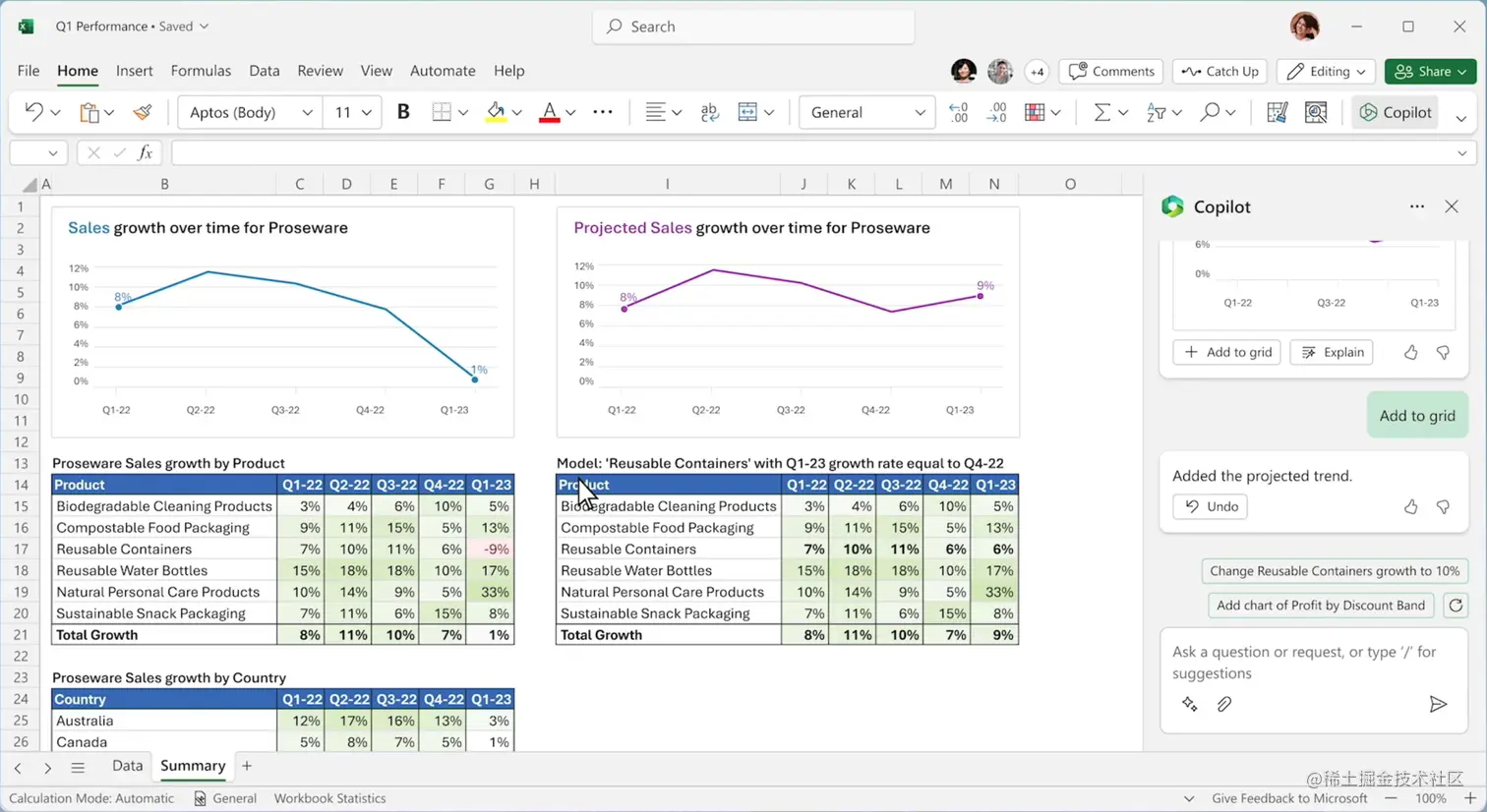
Task: Switch to the Data sheet tab
Action: pos(127,766)
